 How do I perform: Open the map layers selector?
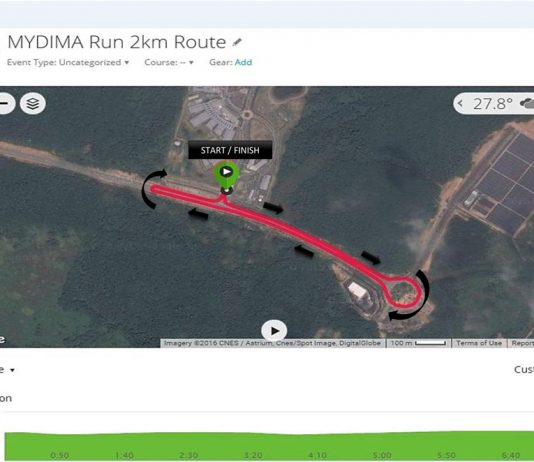pos(33,103)
